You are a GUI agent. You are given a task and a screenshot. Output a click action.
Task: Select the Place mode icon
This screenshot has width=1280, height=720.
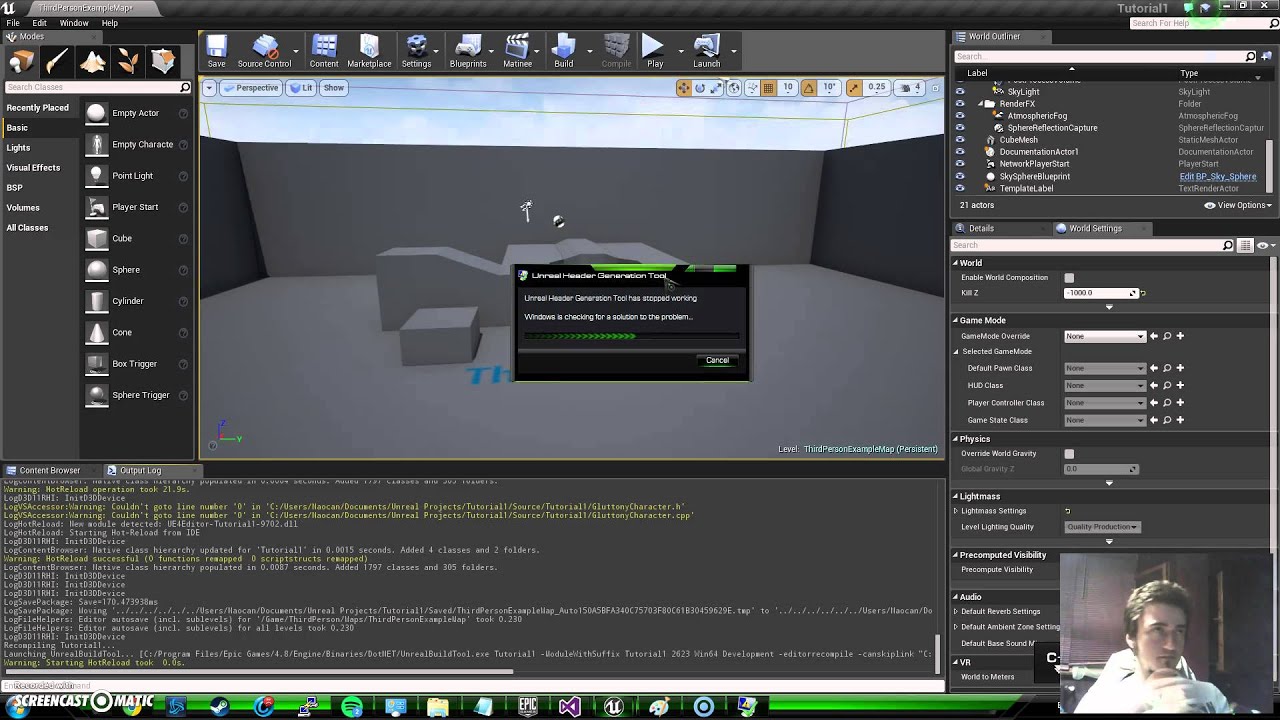tap(22, 62)
